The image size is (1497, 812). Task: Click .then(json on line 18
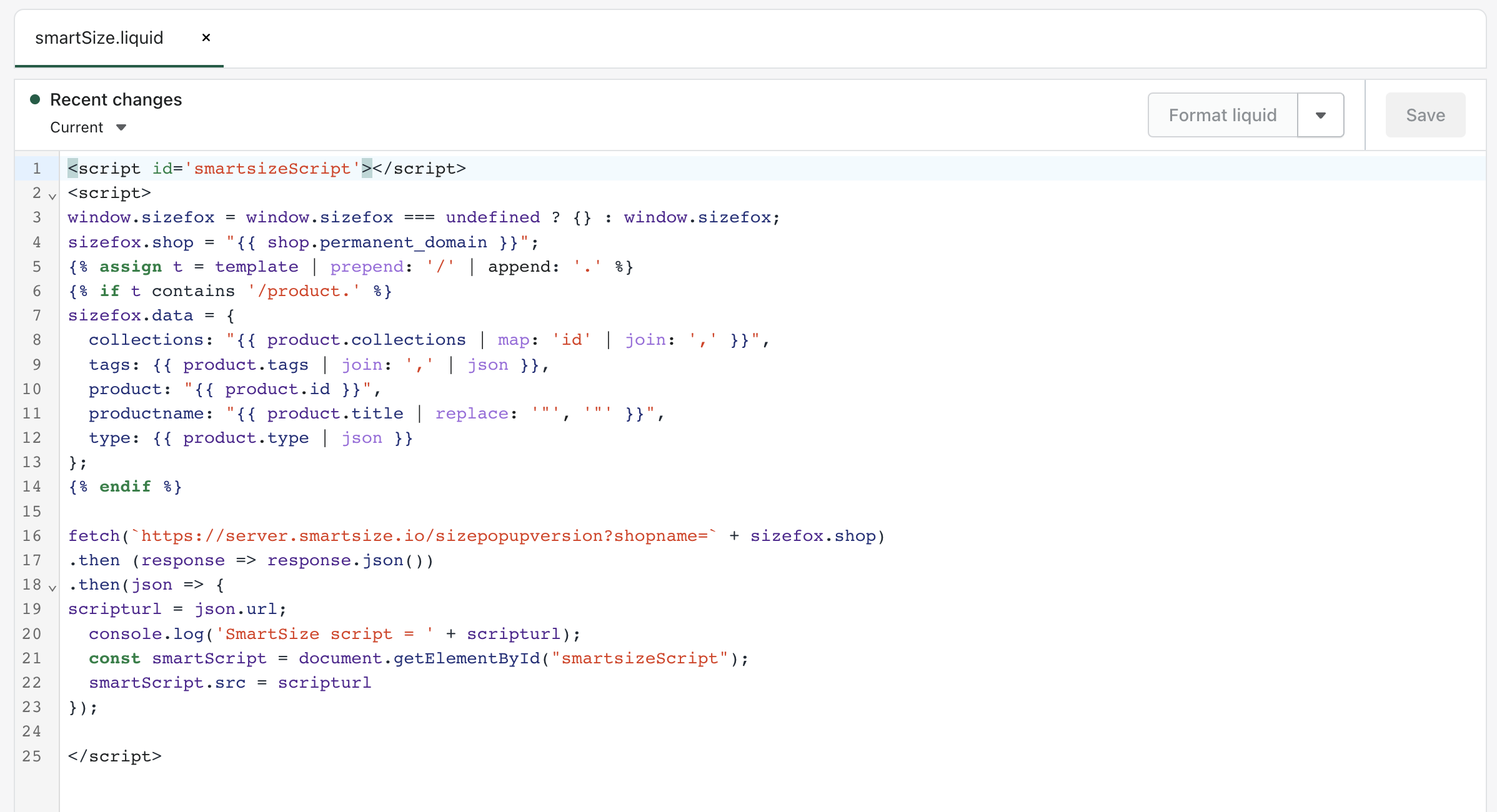[x=121, y=585]
